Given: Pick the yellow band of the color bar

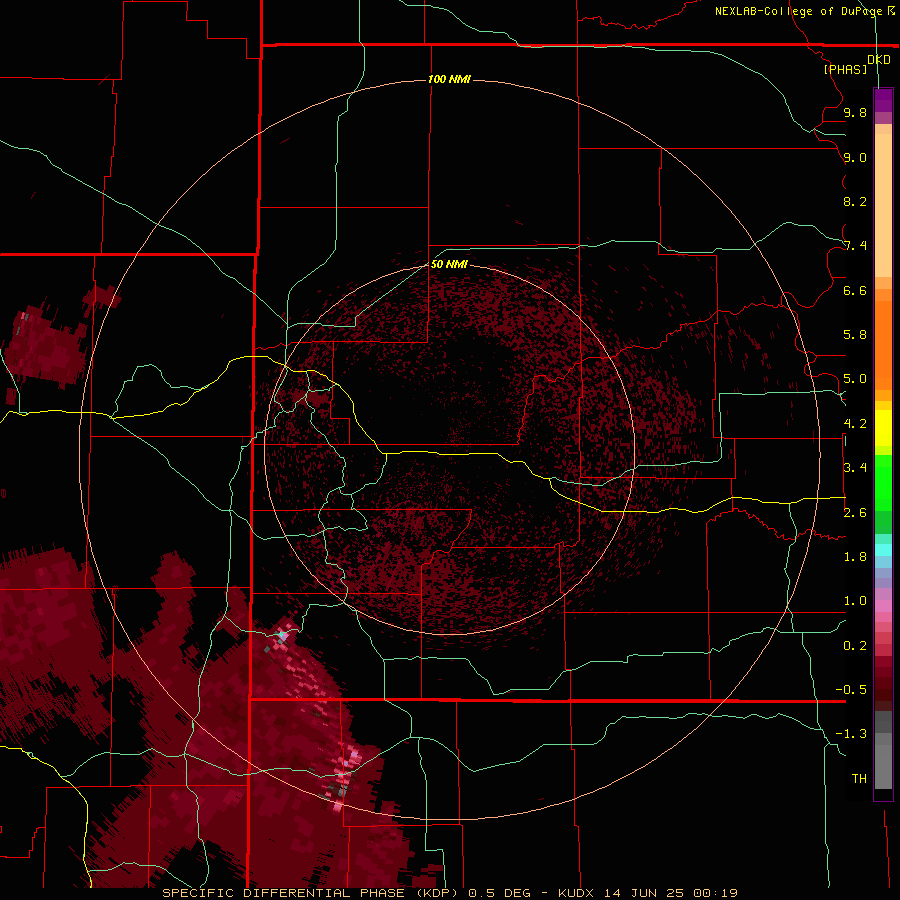Looking at the screenshot, I should tap(883, 428).
